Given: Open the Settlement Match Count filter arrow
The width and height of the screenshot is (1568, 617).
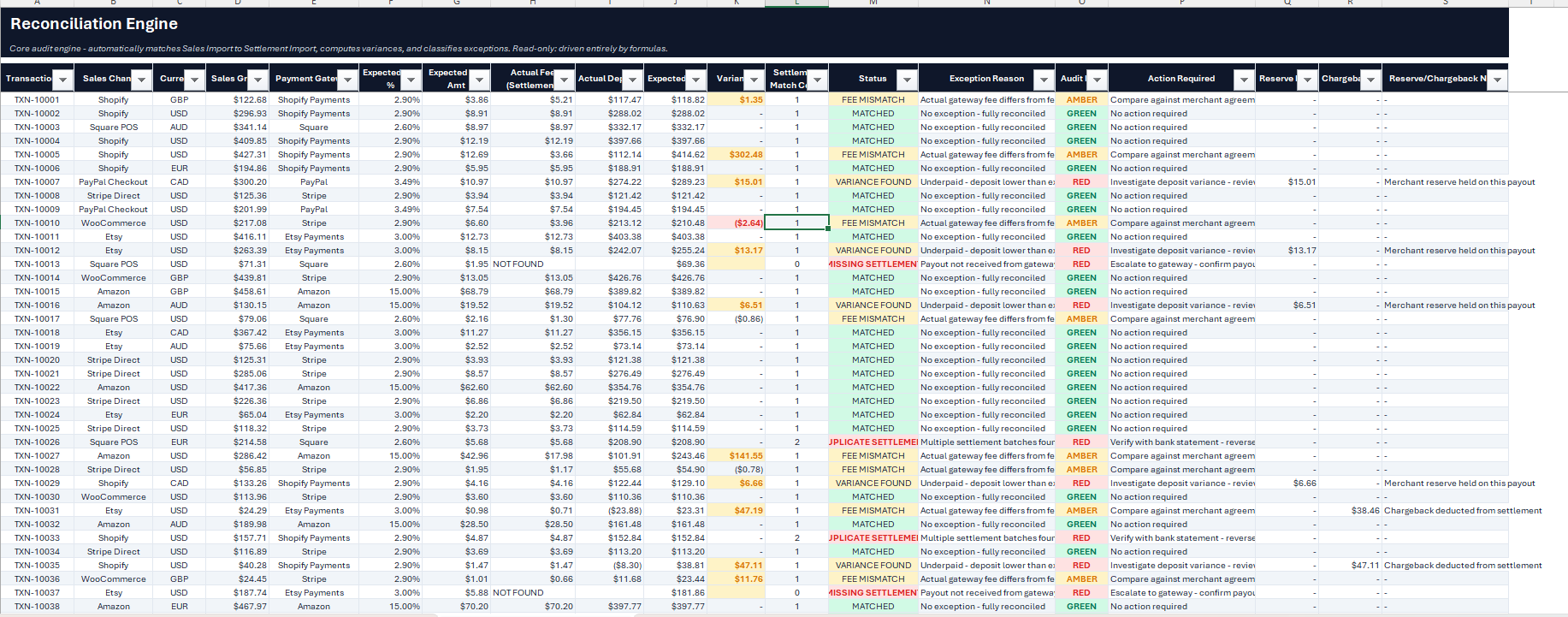Looking at the screenshot, I should [818, 80].
